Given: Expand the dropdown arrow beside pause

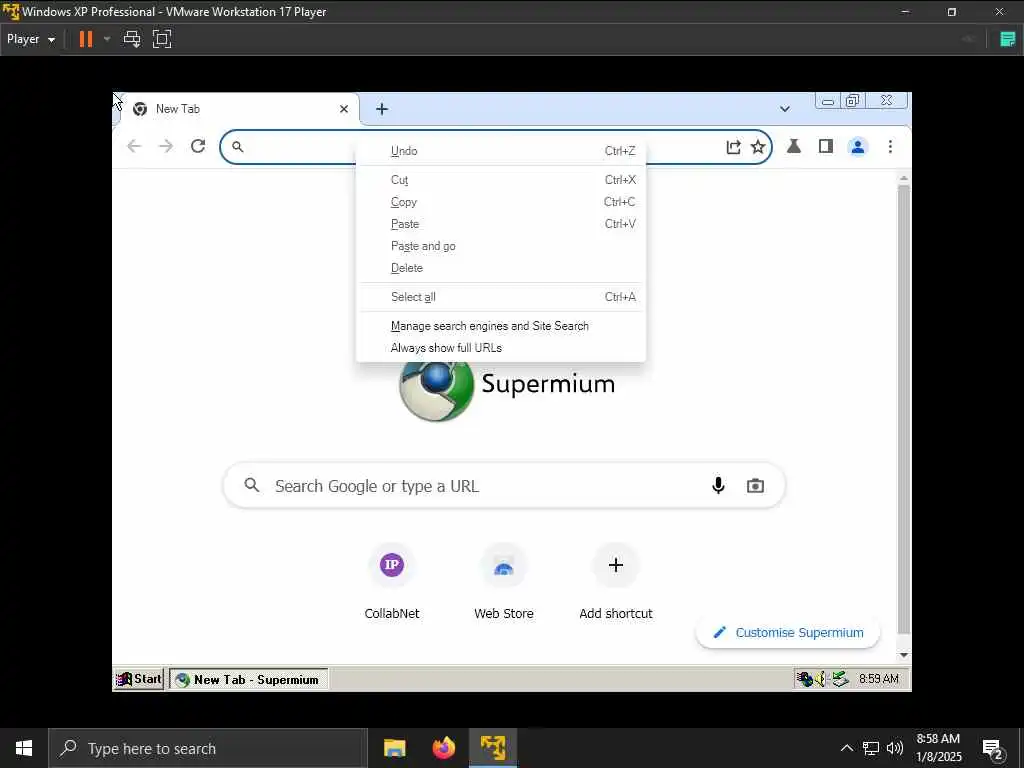Looking at the screenshot, I should pyautogui.click(x=107, y=39).
